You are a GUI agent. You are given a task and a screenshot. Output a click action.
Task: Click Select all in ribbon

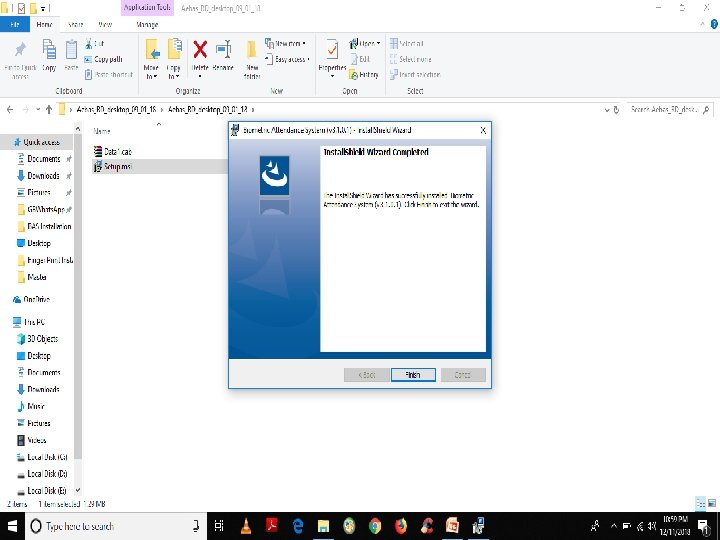pos(407,44)
